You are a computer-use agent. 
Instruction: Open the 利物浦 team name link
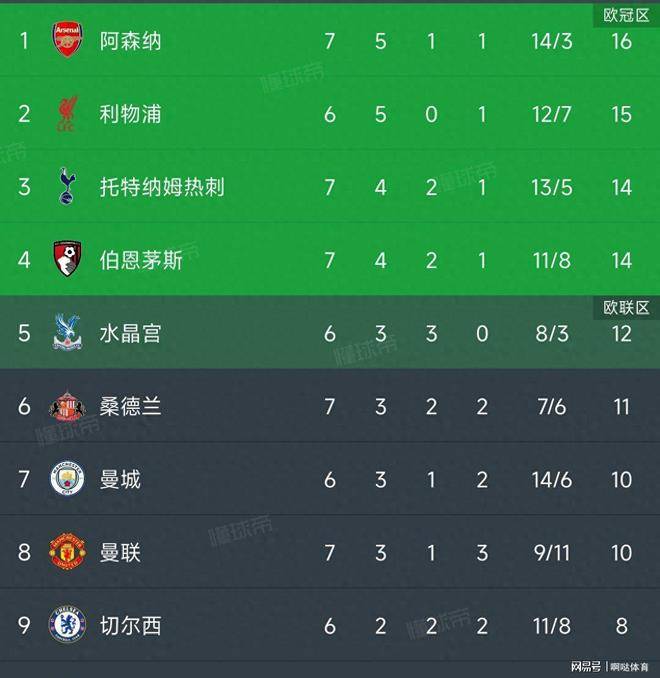coord(130,114)
